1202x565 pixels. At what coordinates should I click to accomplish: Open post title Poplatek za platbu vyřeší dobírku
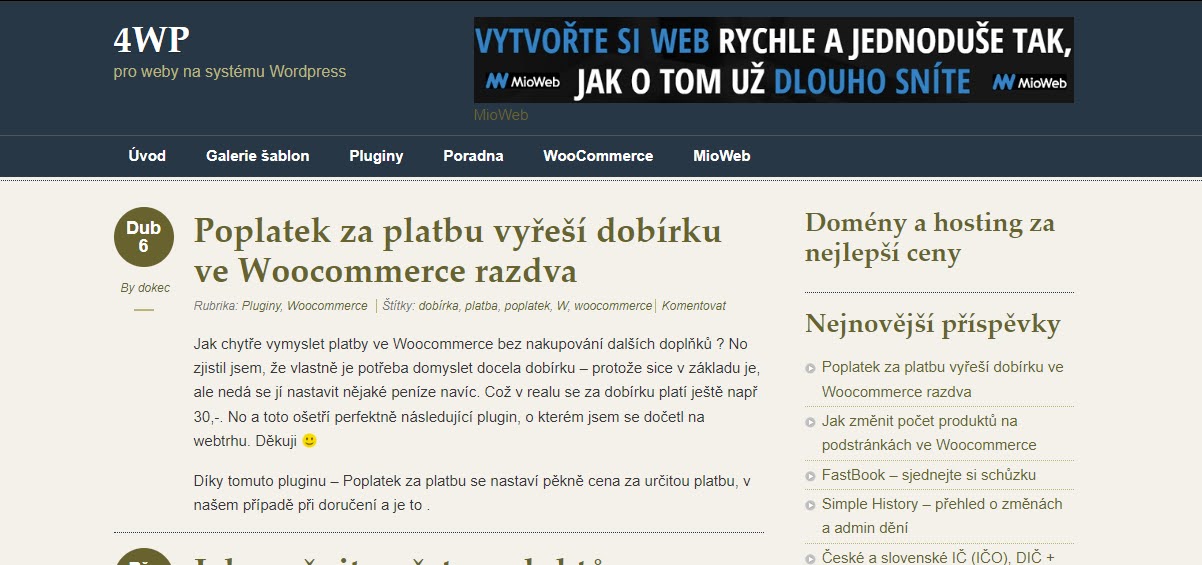pyautogui.click(x=457, y=250)
